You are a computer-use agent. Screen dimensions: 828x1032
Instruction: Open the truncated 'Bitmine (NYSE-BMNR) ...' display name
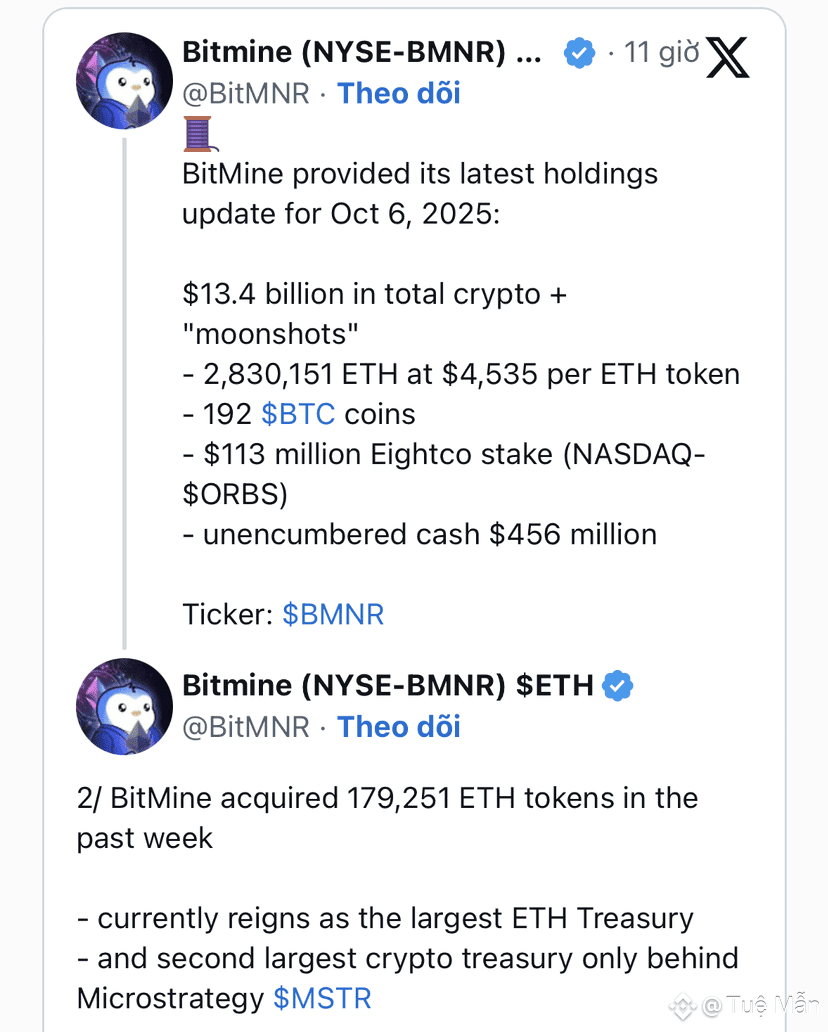pos(362,52)
